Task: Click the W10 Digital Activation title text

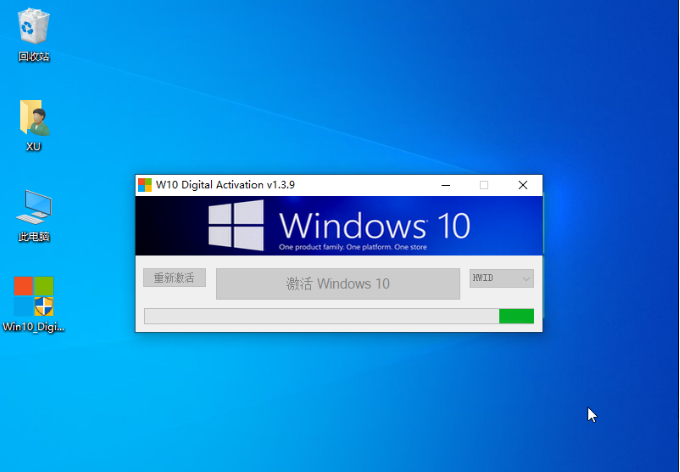Action: pos(225,185)
